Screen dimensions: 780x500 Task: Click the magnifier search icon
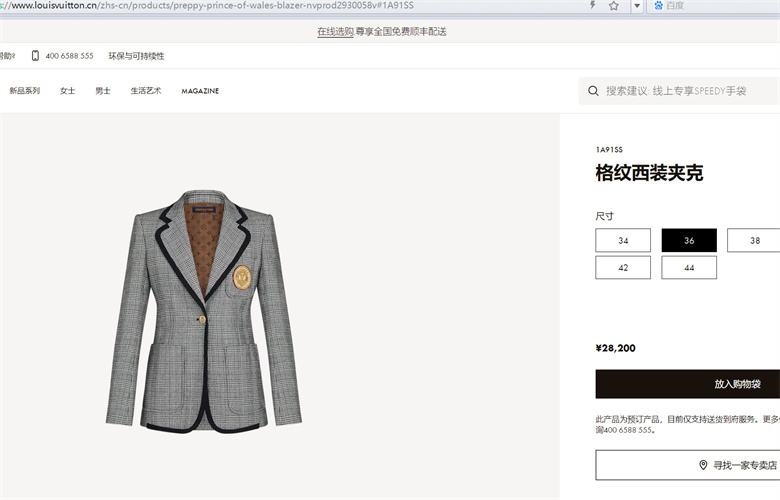click(593, 91)
